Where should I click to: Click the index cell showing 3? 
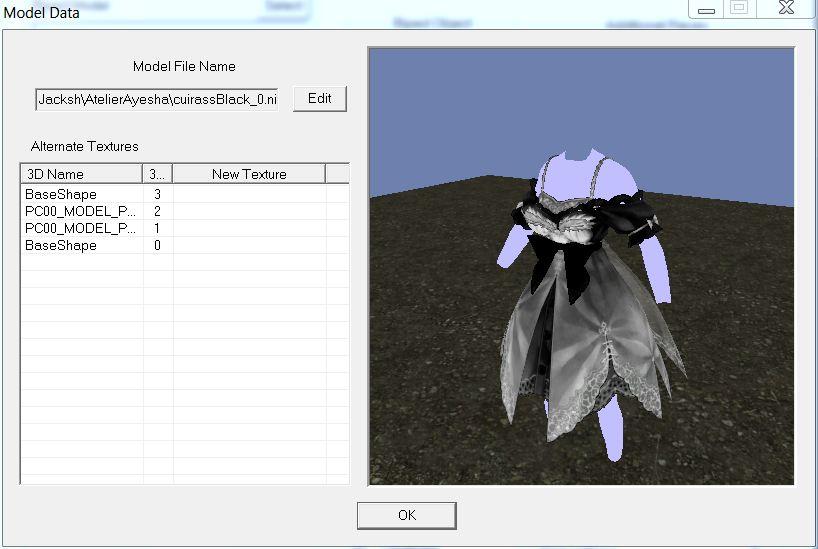point(158,194)
